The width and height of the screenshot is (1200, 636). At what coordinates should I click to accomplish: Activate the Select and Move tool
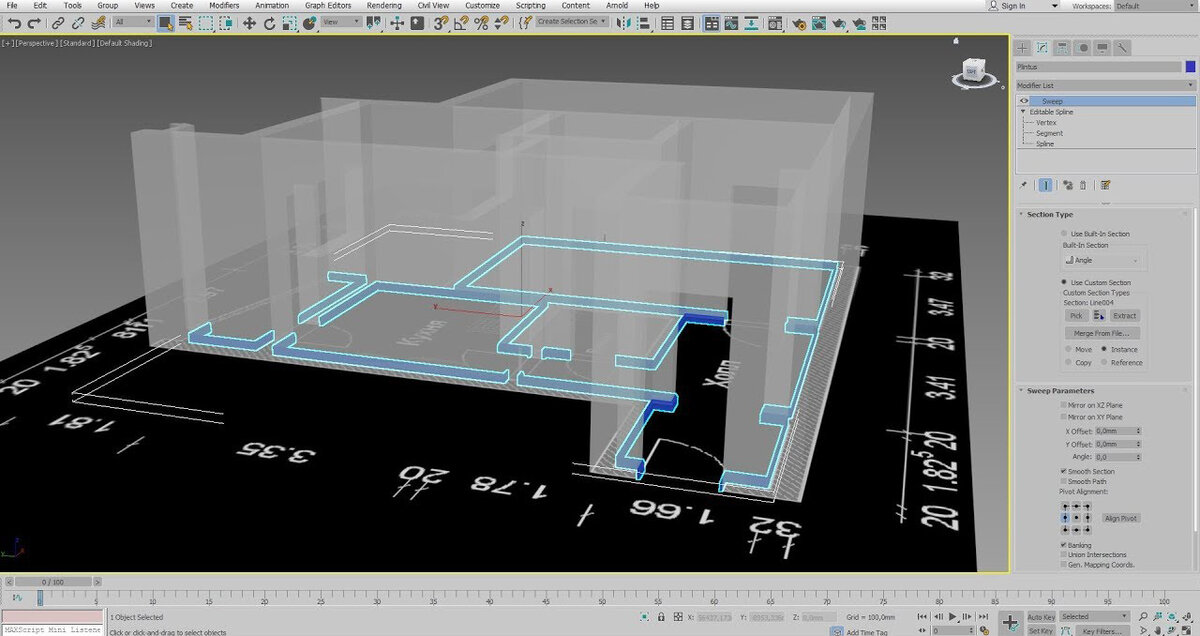250,22
